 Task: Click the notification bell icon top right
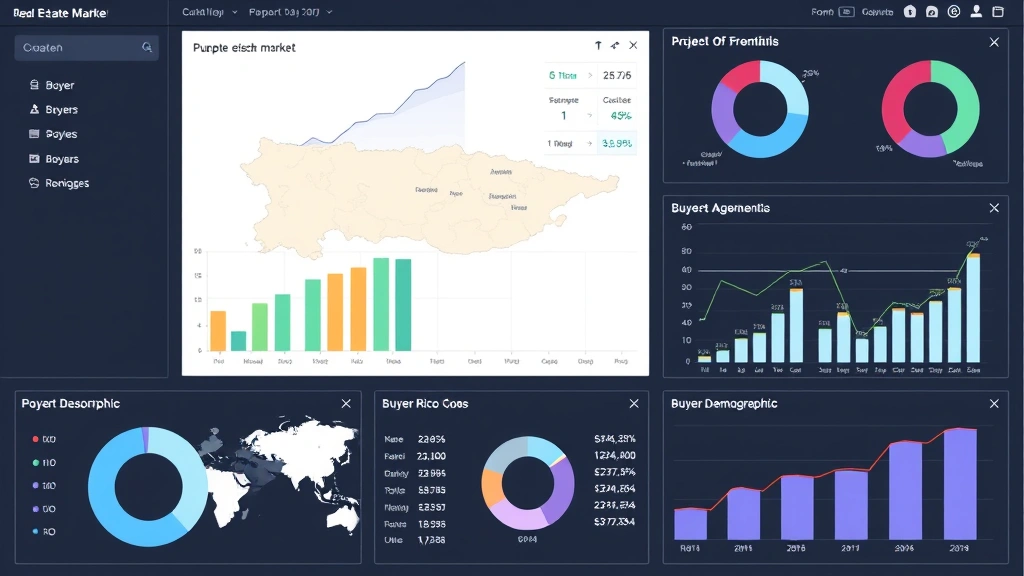click(909, 11)
